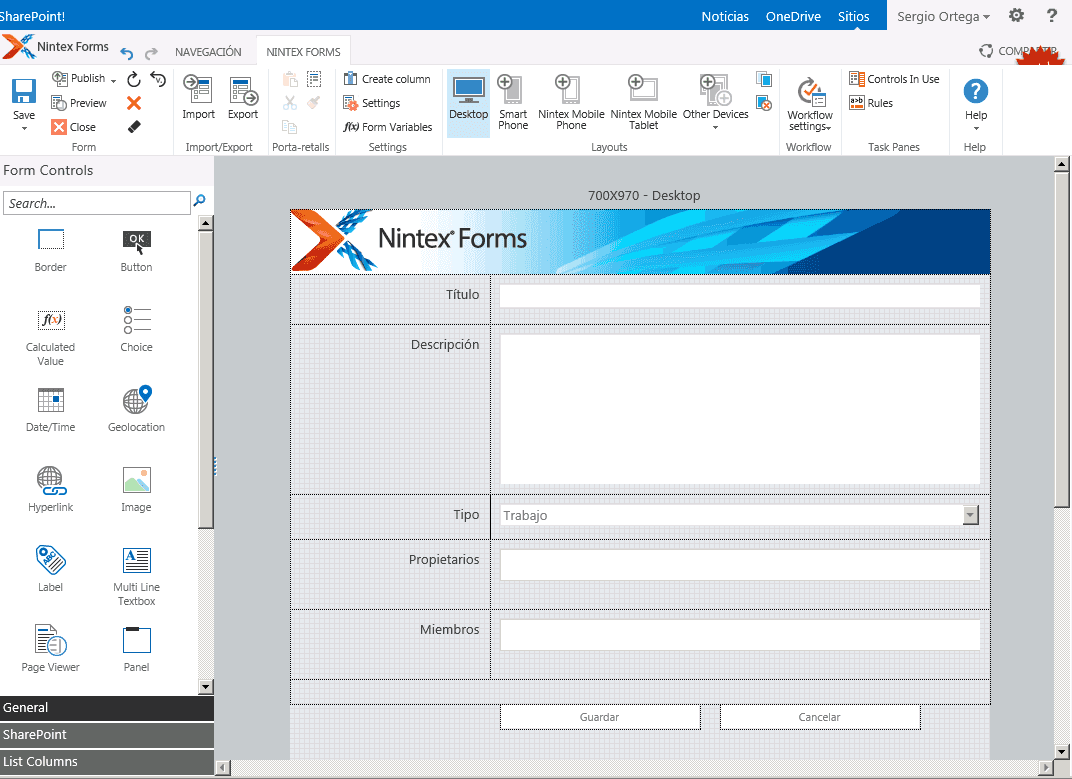Open the Rules task pane
This screenshot has width=1072, height=779.
[871, 103]
